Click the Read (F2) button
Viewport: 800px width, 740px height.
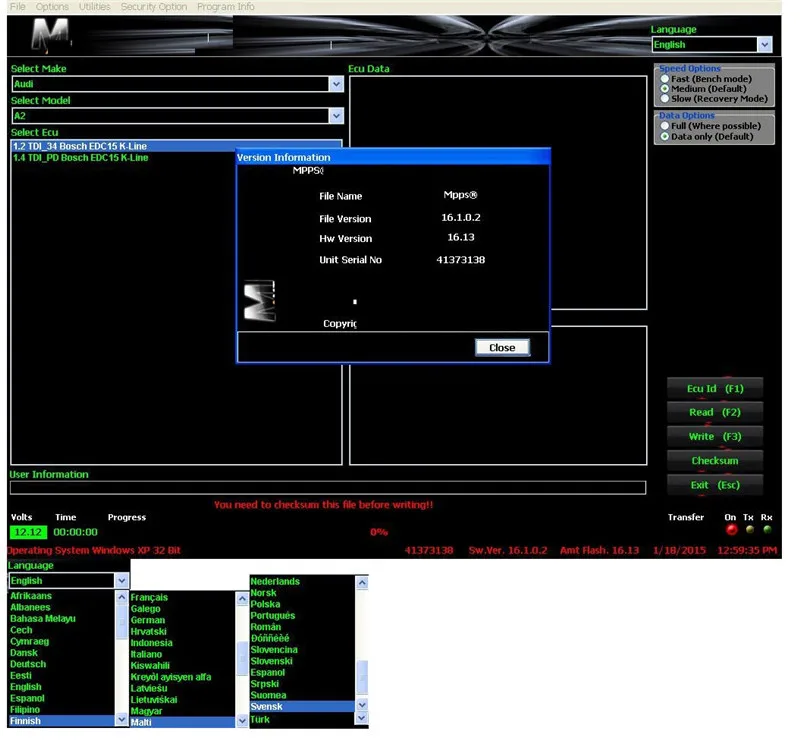coord(715,412)
